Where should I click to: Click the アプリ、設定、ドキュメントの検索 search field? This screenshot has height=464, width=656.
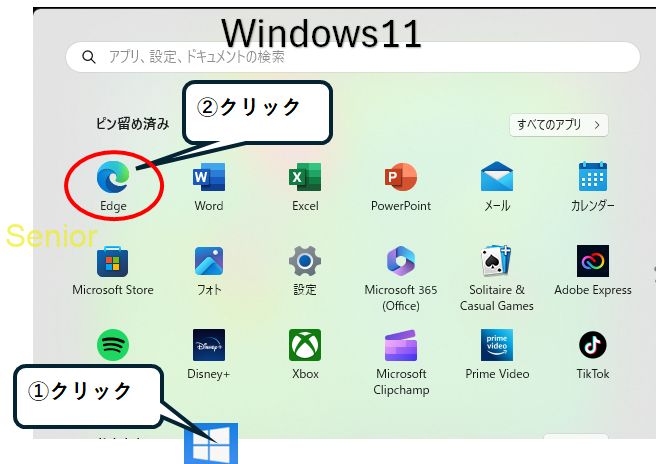353,57
